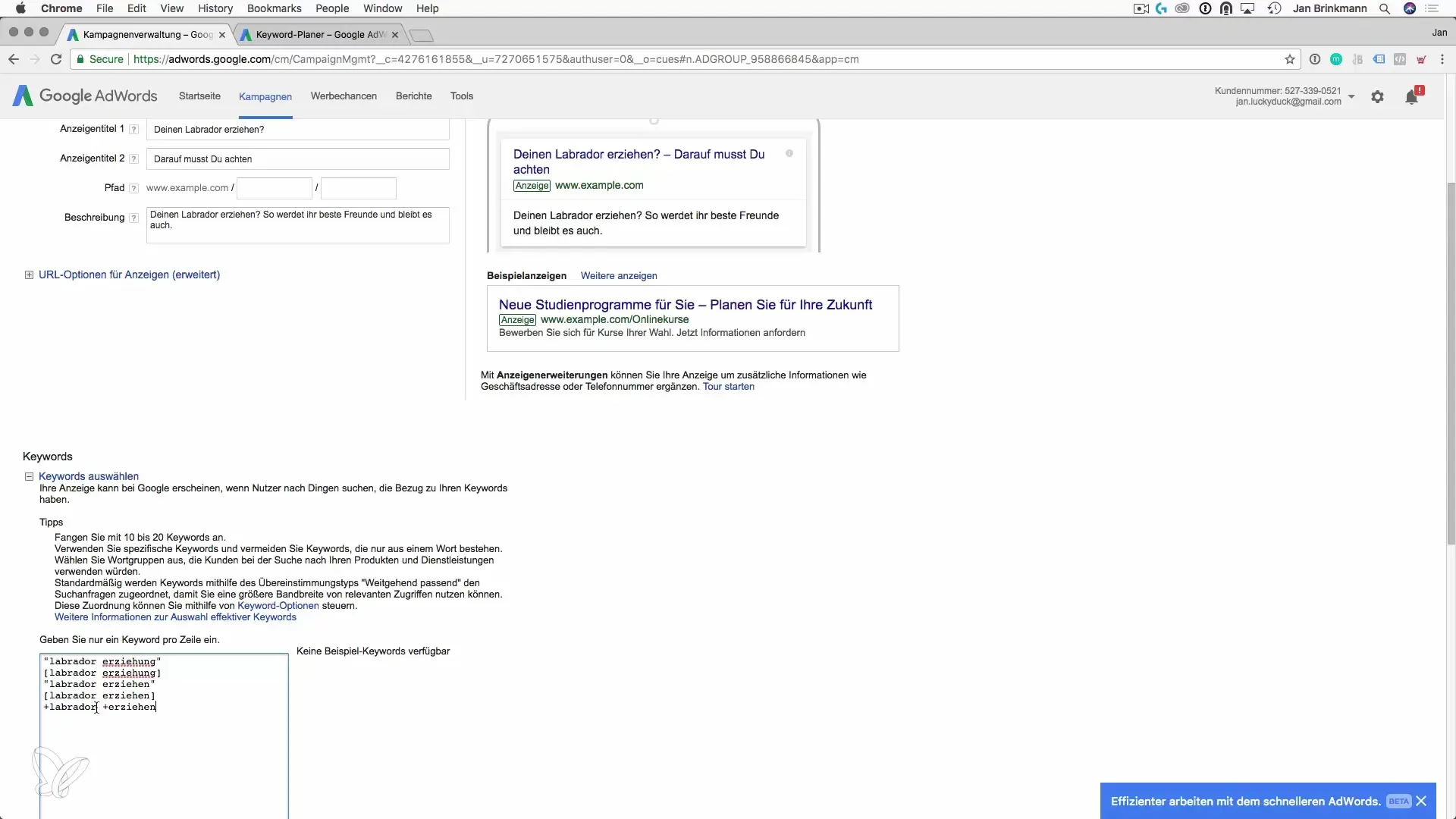The width and height of the screenshot is (1456, 819).
Task: Click the first Pfad input box
Action: click(x=275, y=188)
